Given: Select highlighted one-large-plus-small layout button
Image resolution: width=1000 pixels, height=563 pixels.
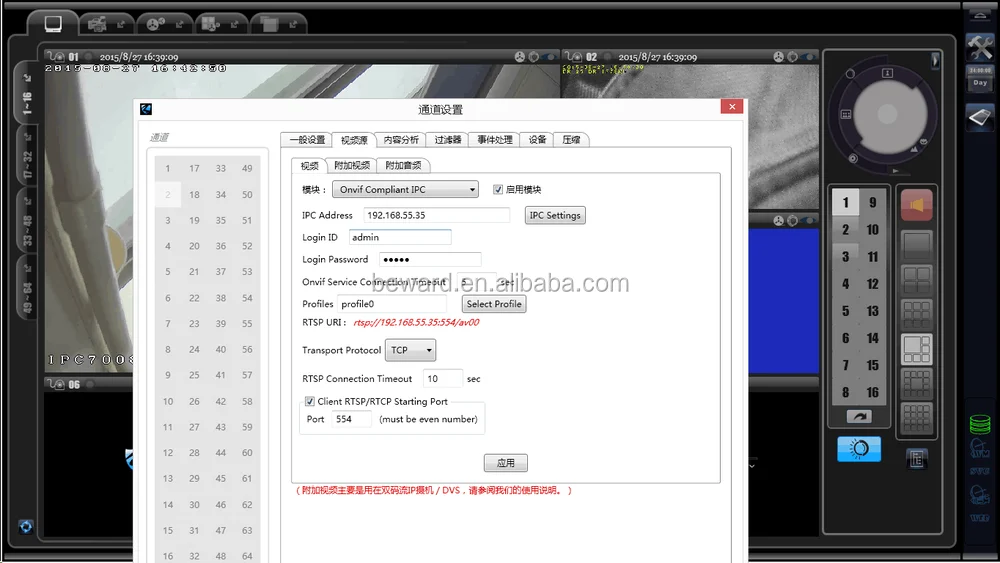Looking at the screenshot, I should pos(916,349).
